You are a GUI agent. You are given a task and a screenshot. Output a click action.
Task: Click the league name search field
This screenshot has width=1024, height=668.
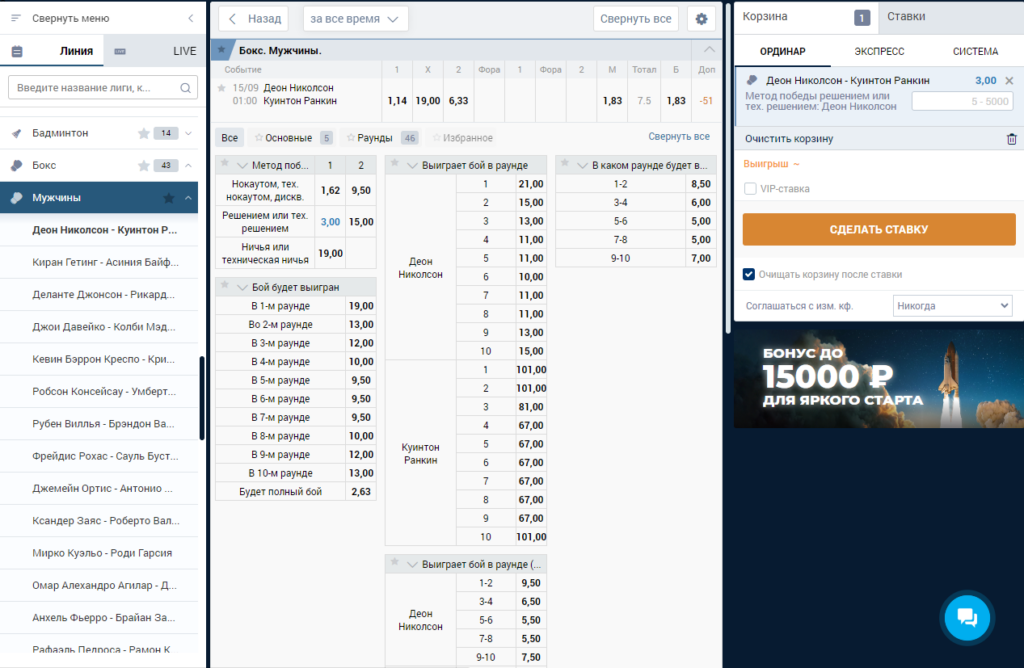[x=103, y=87]
